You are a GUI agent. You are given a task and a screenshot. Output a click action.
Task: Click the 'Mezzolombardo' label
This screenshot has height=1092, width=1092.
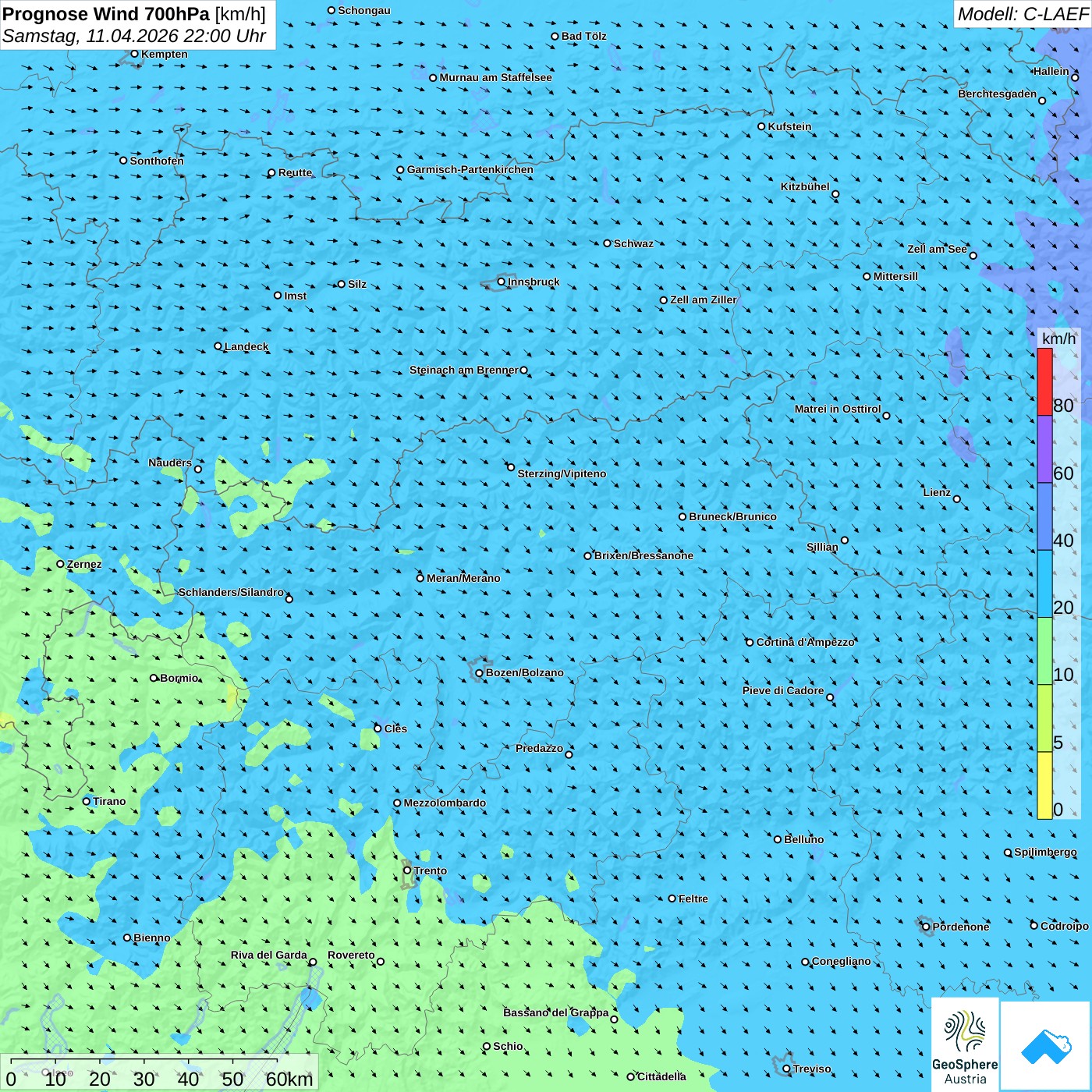pos(445,803)
